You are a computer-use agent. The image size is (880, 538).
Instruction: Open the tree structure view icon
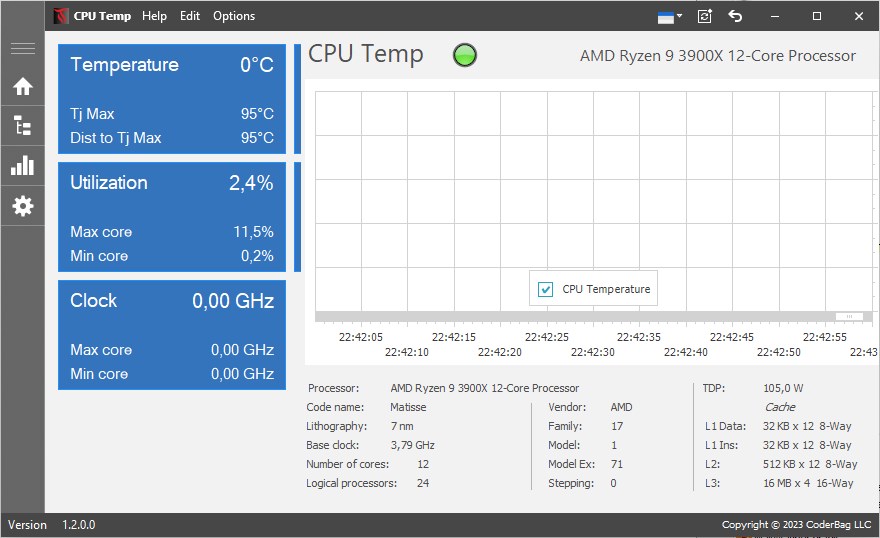(x=22, y=126)
